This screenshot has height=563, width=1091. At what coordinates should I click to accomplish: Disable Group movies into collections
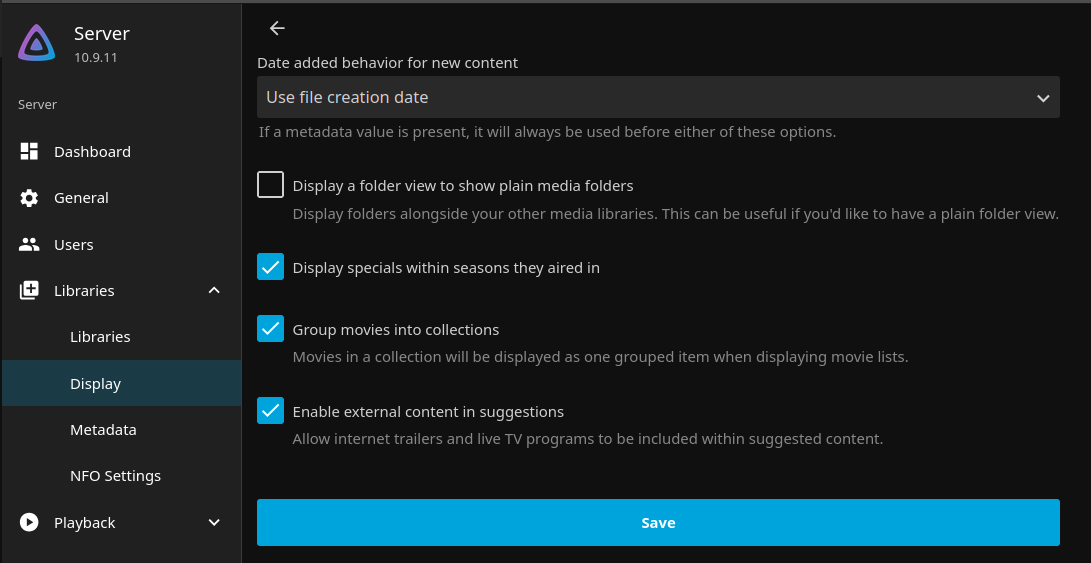click(x=270, y=329)
